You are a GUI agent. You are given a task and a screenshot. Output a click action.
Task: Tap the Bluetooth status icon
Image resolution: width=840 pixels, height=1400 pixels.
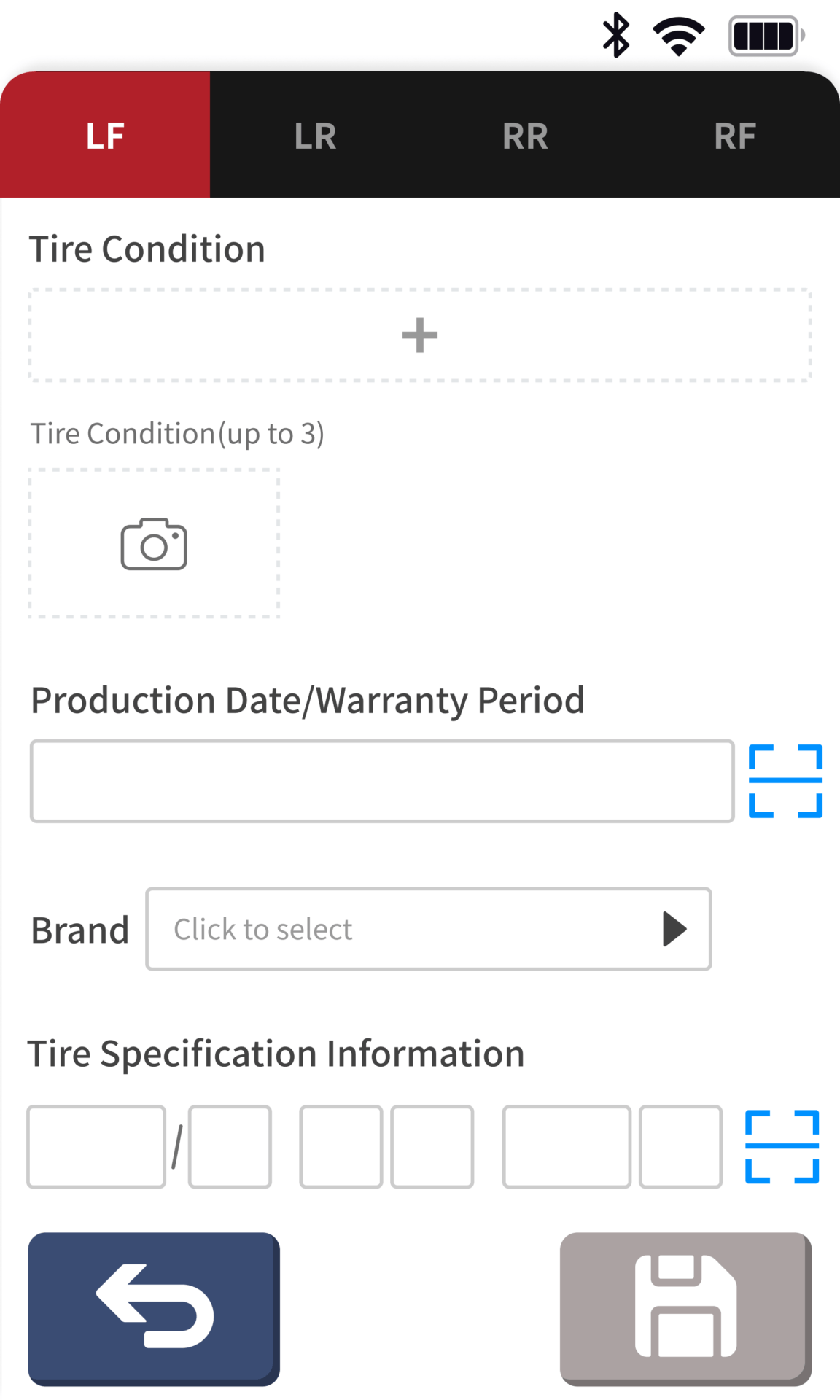click(616, 35)
